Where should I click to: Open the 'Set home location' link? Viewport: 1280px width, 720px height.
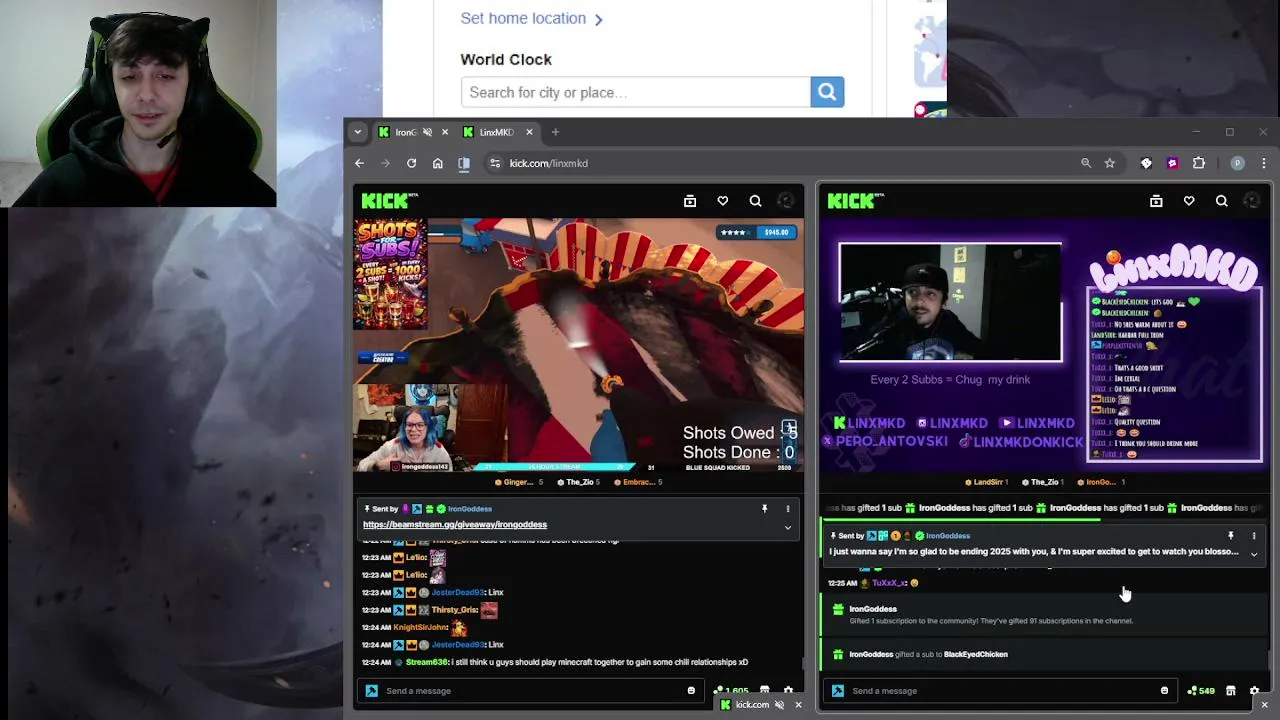(531, 18)
